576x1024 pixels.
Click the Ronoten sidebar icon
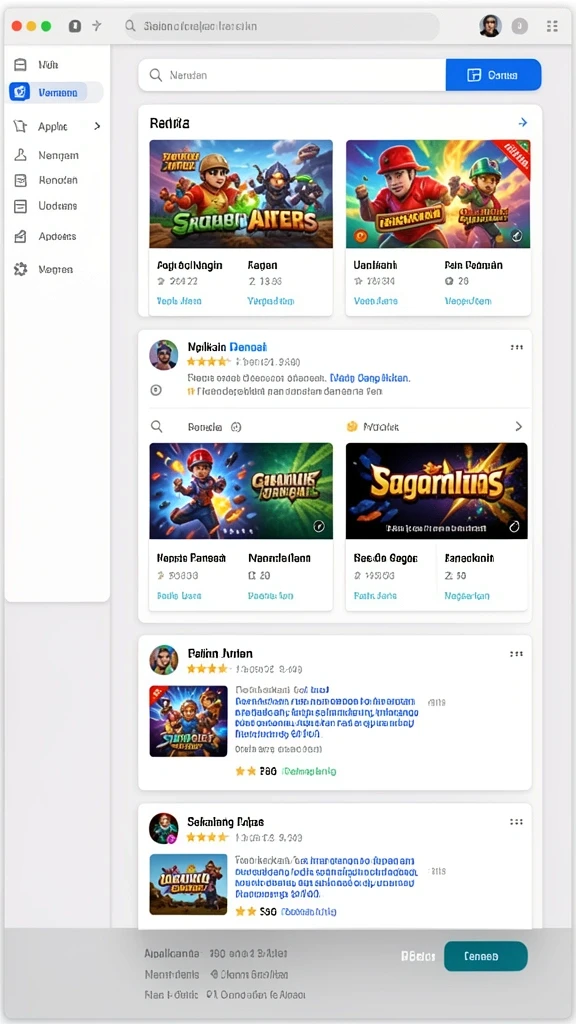[20, 180]
